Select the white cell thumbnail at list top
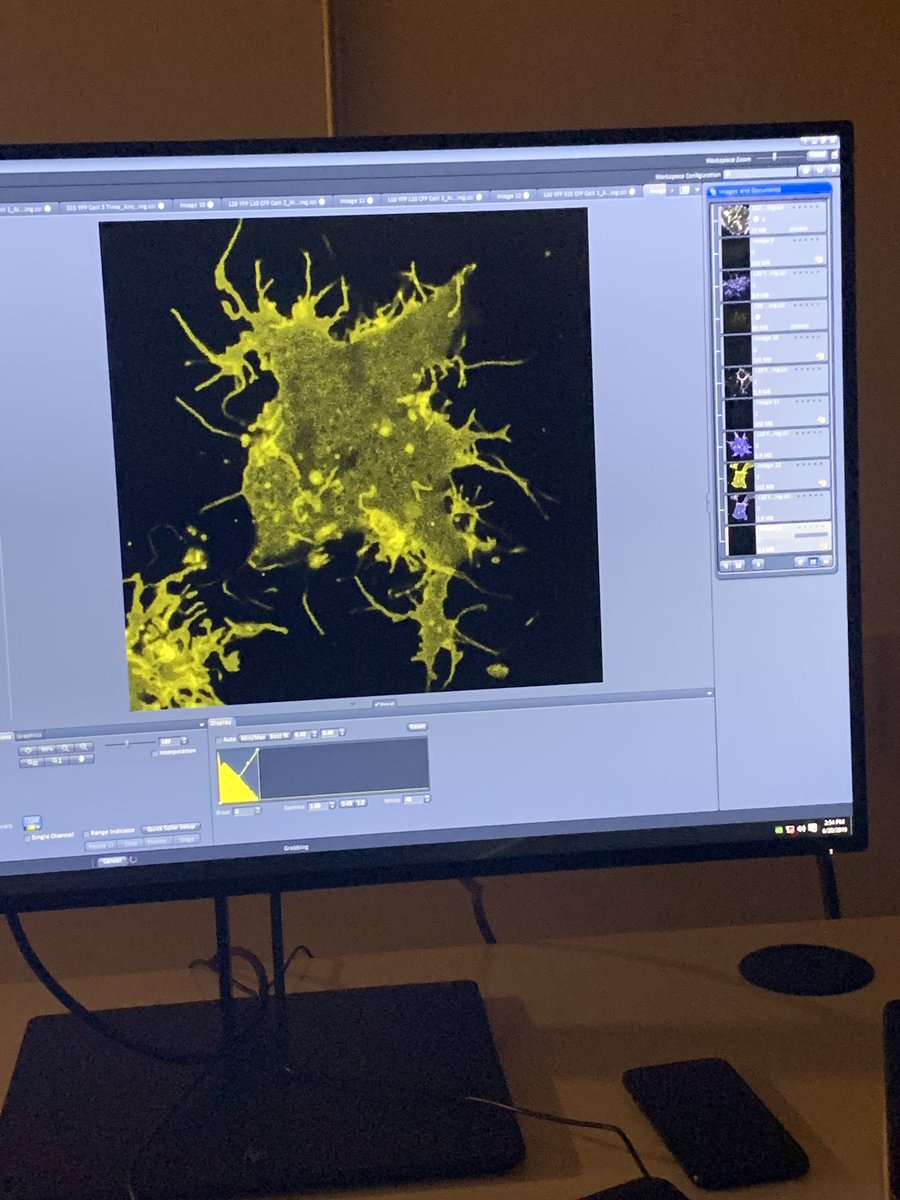This screenshot has height=1200, width=900. (736, 220)
